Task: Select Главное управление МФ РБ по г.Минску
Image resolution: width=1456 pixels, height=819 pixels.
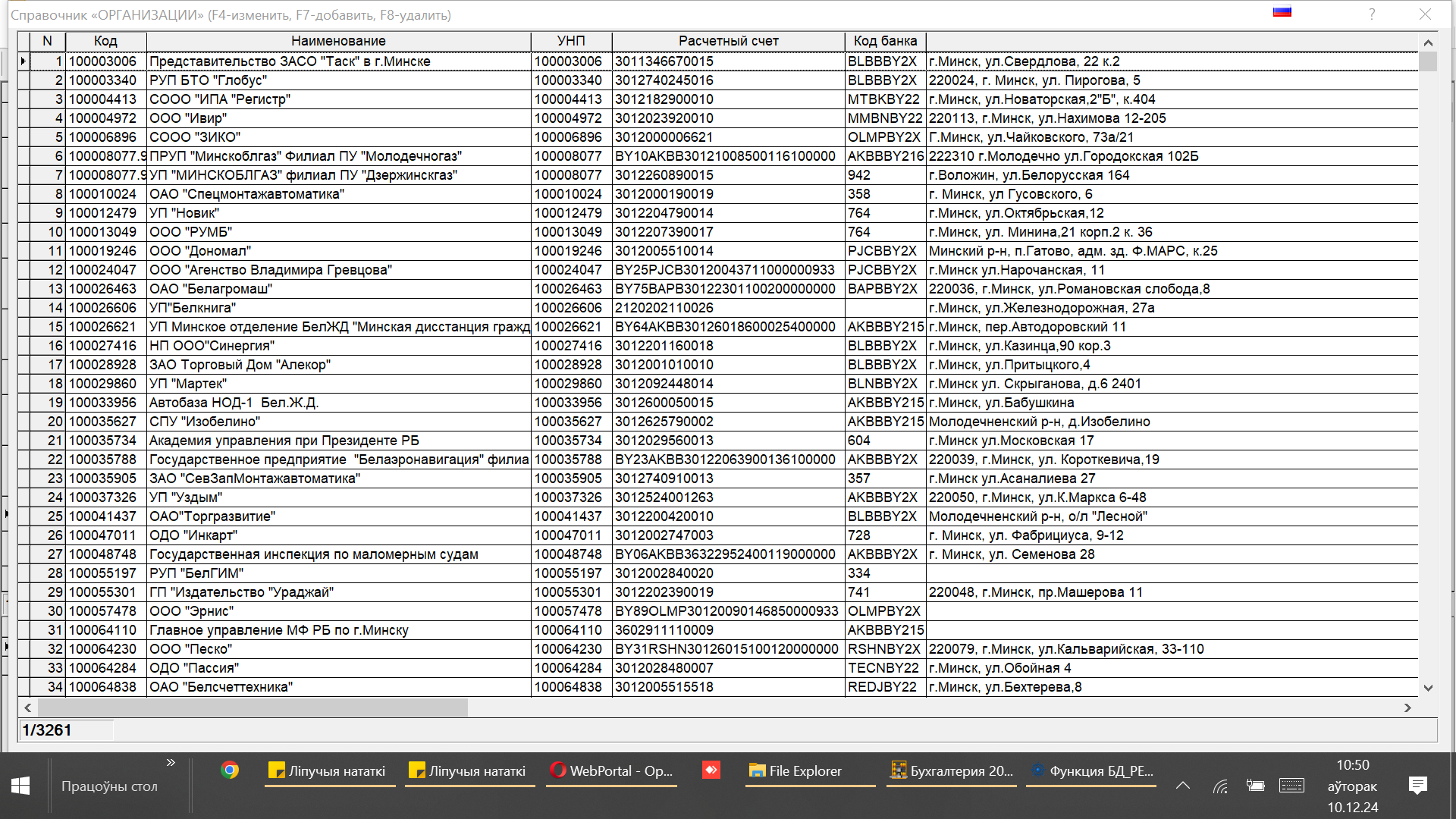Action: (x=338, y=630)
